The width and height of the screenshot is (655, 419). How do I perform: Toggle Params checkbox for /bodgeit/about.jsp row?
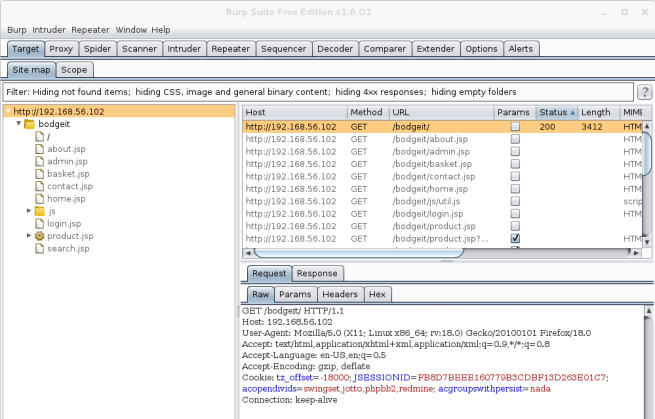(x=515, y=140)
